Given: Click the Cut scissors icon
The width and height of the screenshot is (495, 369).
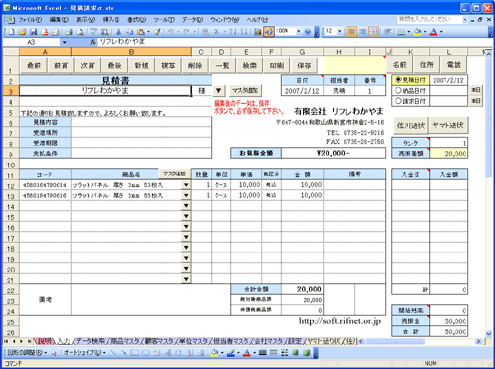Looking at the screenshot, I should [x=118, y=32].
